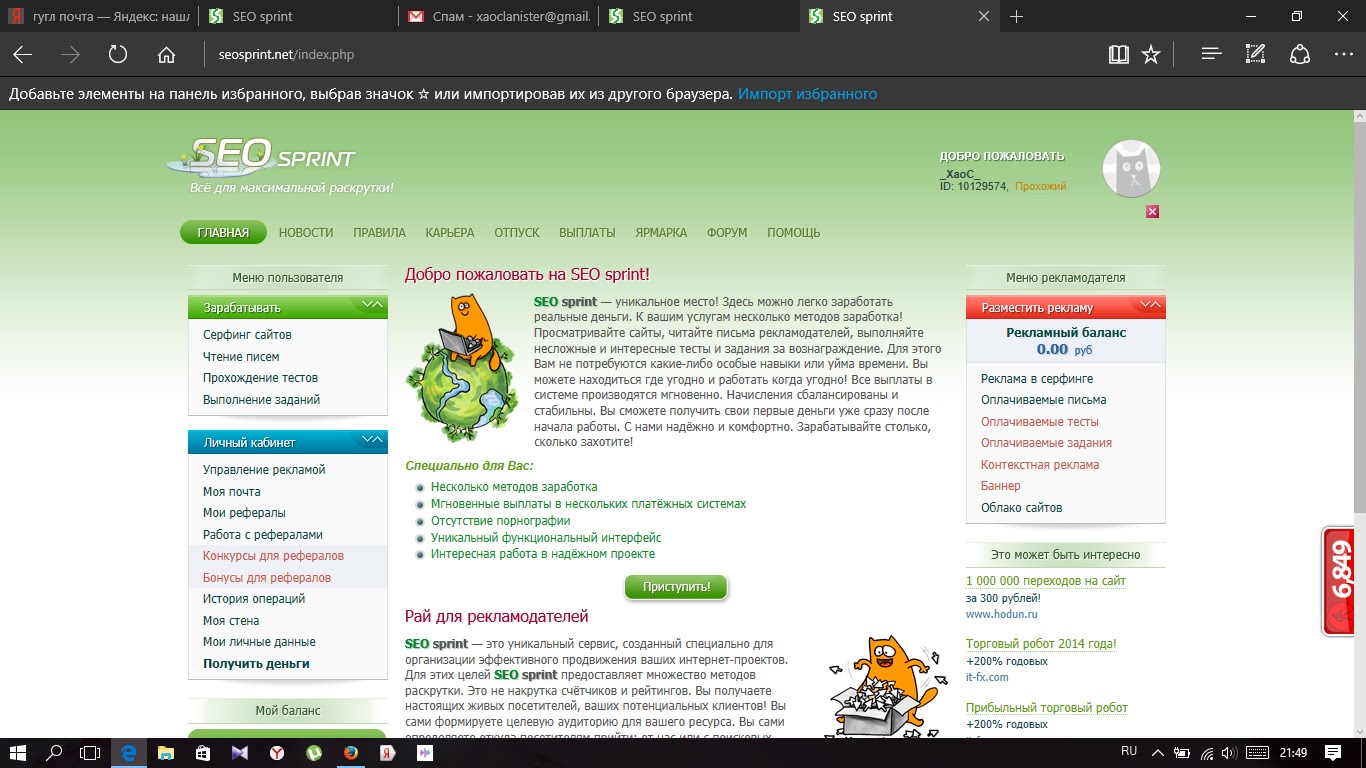Close the active SEO sprint tab
The height and width of the screenshot is (768, 1366).
(x=984, y=16)
